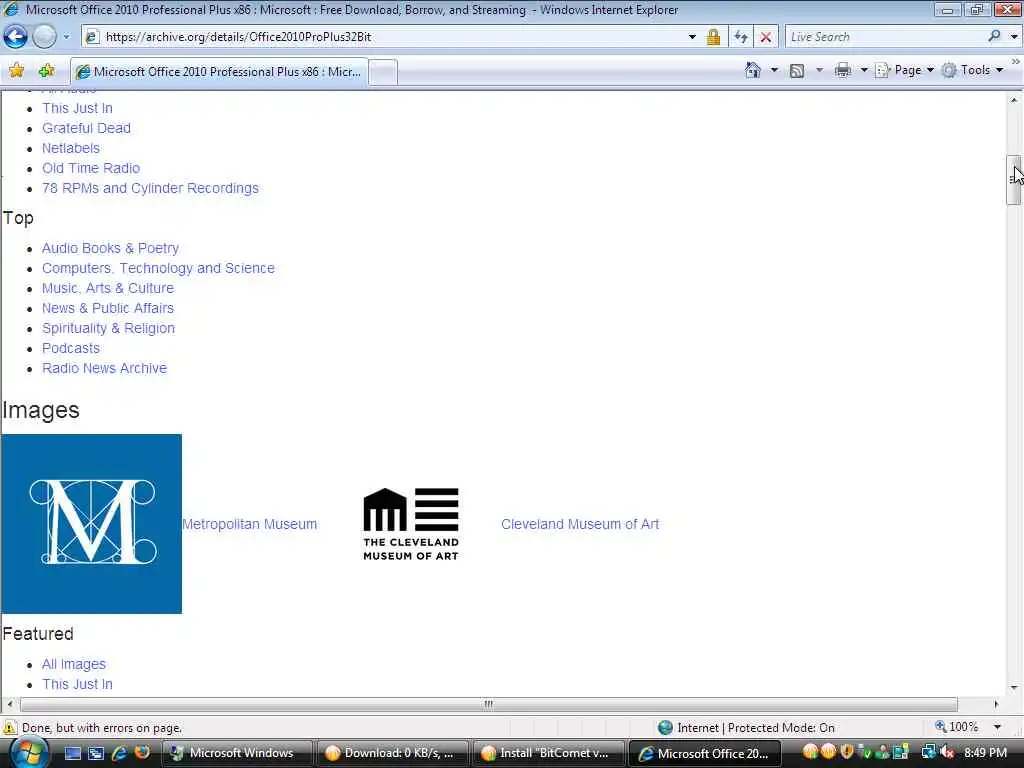Click Internet Protected Mode zone indicator
This screenshot has height=768, width=1024.
pos(746,728)
